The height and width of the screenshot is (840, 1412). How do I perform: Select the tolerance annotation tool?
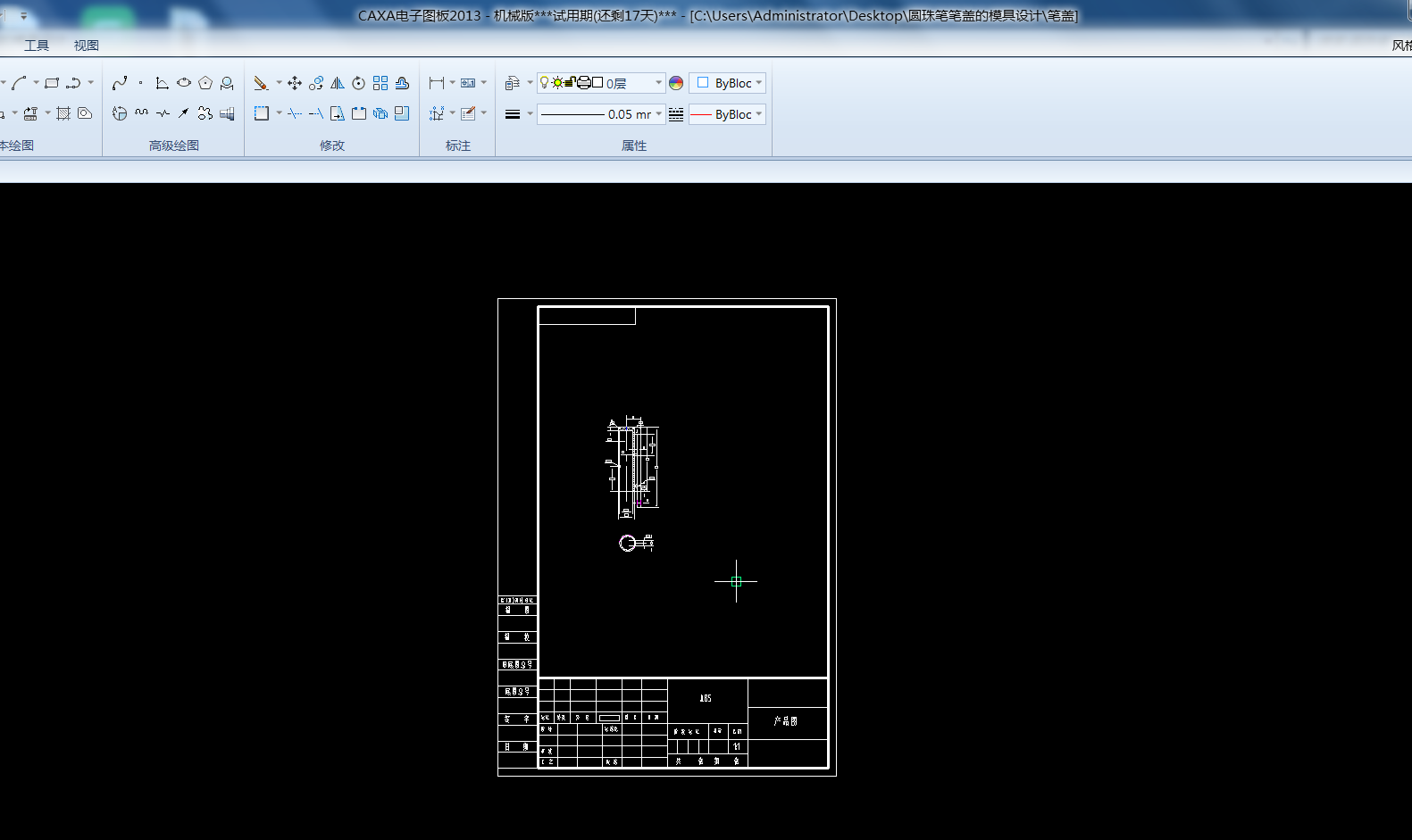click(x=468, y=83)
